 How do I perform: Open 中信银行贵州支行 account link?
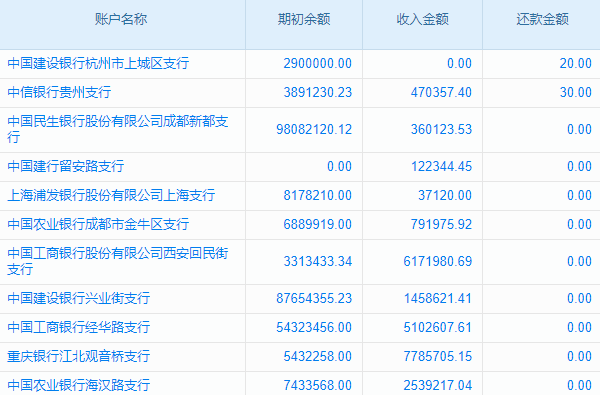(59, 92)
